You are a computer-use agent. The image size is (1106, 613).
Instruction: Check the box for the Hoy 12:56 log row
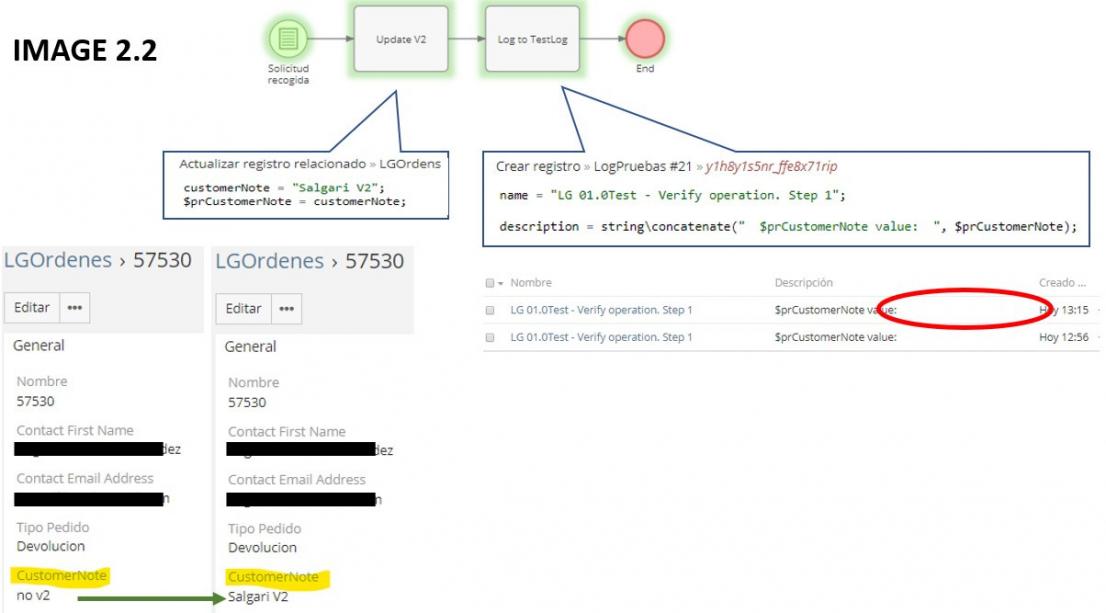click(x=490, y=338)
